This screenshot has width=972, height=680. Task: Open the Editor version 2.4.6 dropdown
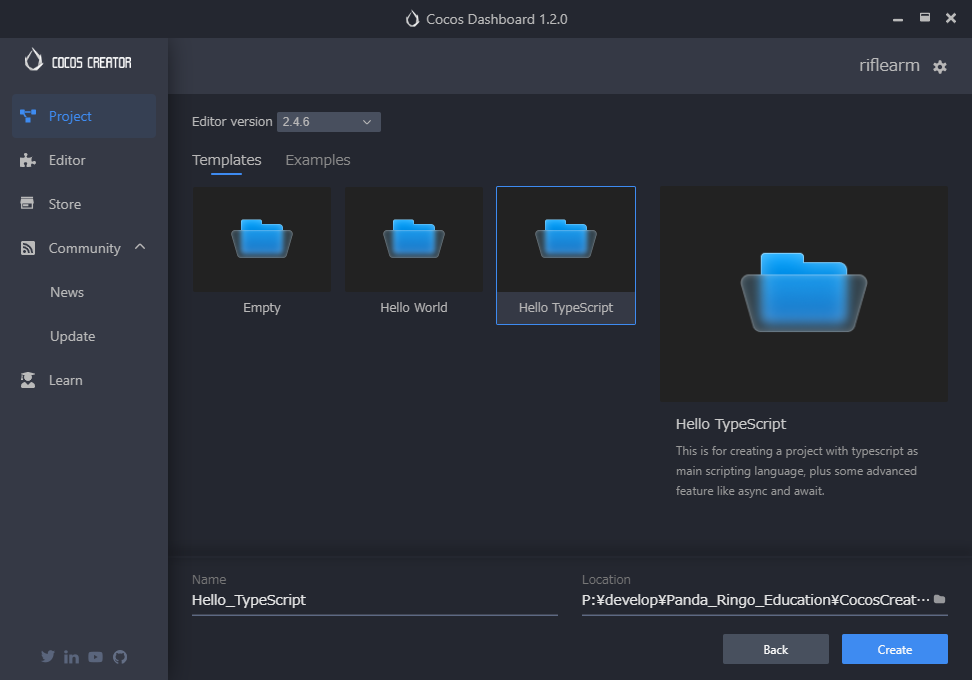329,121
